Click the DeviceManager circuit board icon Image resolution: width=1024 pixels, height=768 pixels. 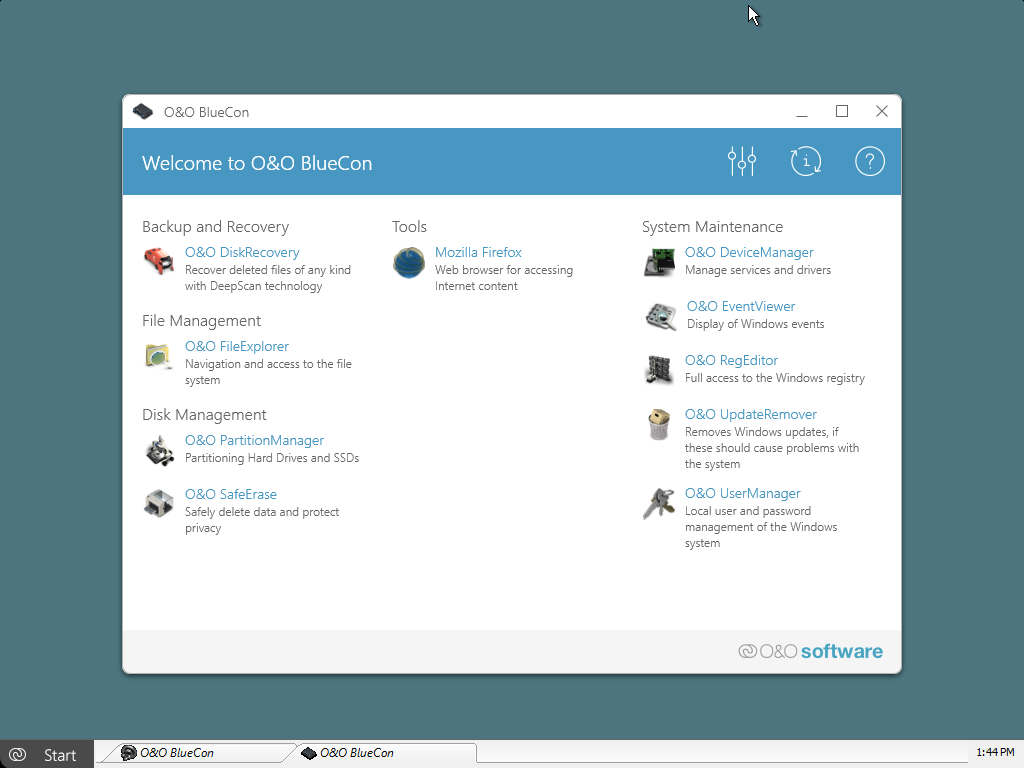[x=659, y=263]
